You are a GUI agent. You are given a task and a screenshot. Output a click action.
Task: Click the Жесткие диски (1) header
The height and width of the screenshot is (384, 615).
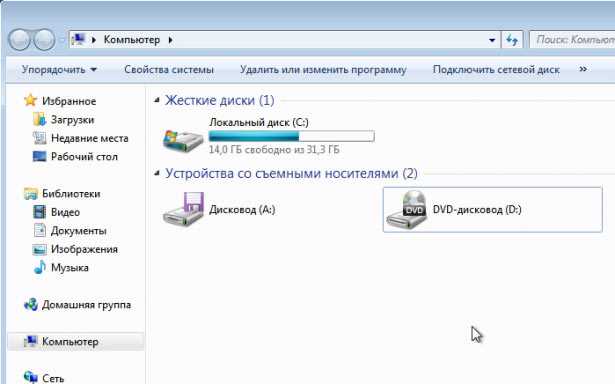point(219,100)
